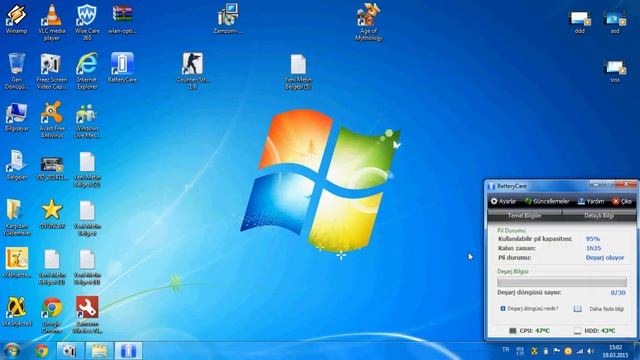Click the Action Center flag tray icon
This screenshot has height=360, width=640.
pyautogui.click(x=556, y=351)
